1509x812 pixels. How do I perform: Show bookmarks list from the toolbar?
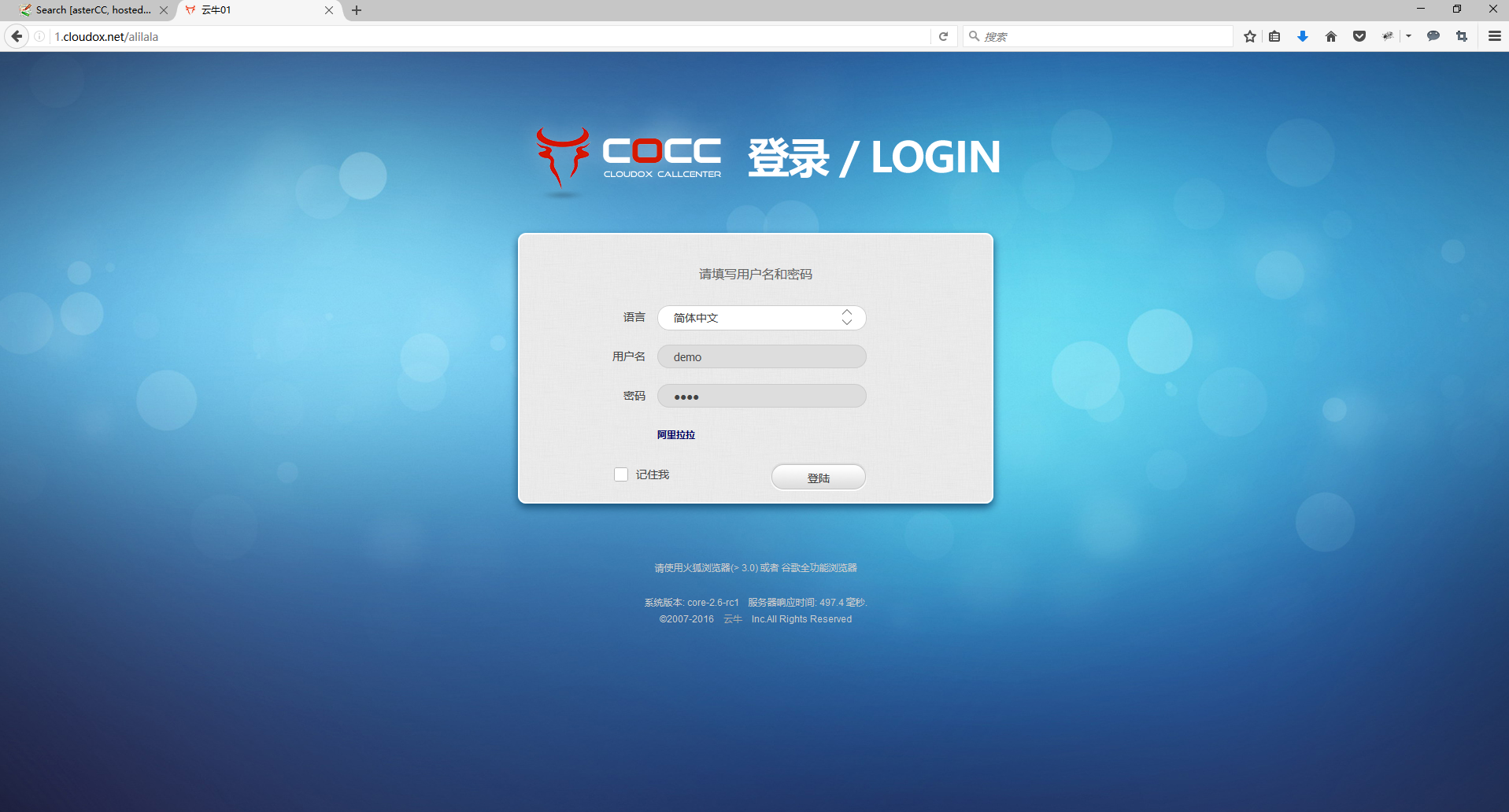[x=1274, y=36]
